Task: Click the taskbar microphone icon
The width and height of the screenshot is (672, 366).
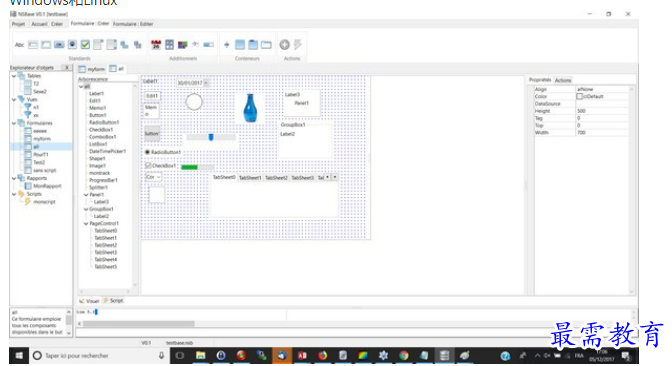Action: [162, 356]
